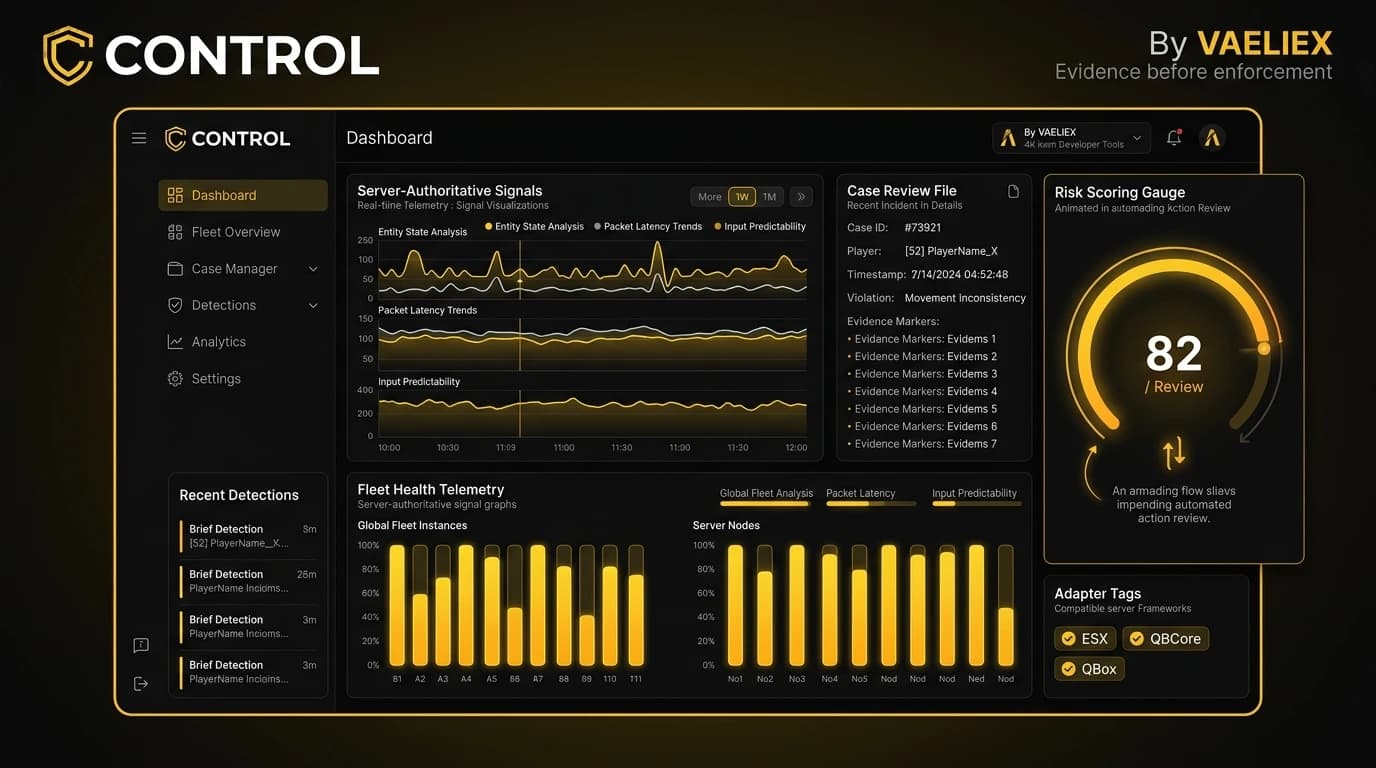Click the Dashboard page title
The width and height of the screenshot is (1376, 768).
click(389, 138)
